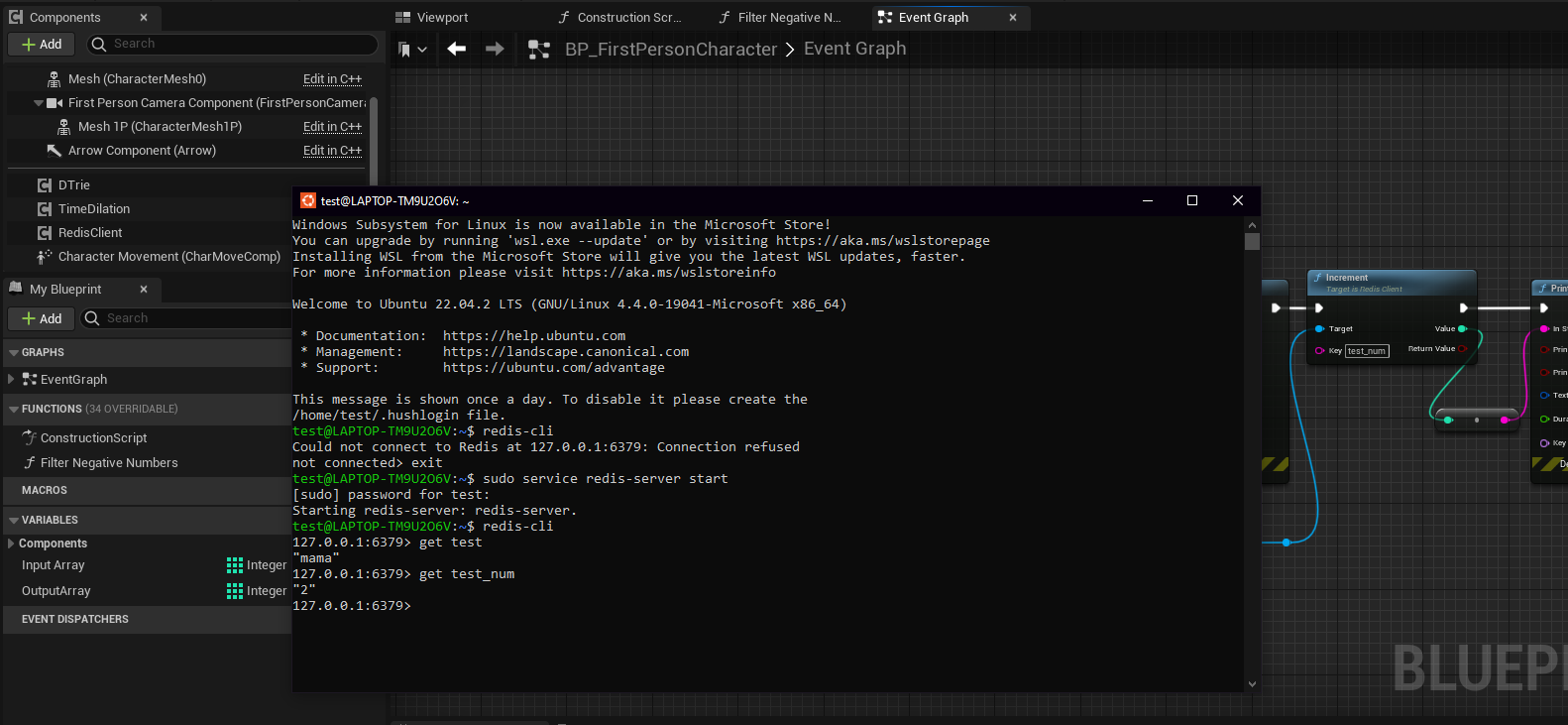Image resolution: width=1568 pixels, height=725 pixels.
Task: Close the Components tab
Action: [144, 17]
